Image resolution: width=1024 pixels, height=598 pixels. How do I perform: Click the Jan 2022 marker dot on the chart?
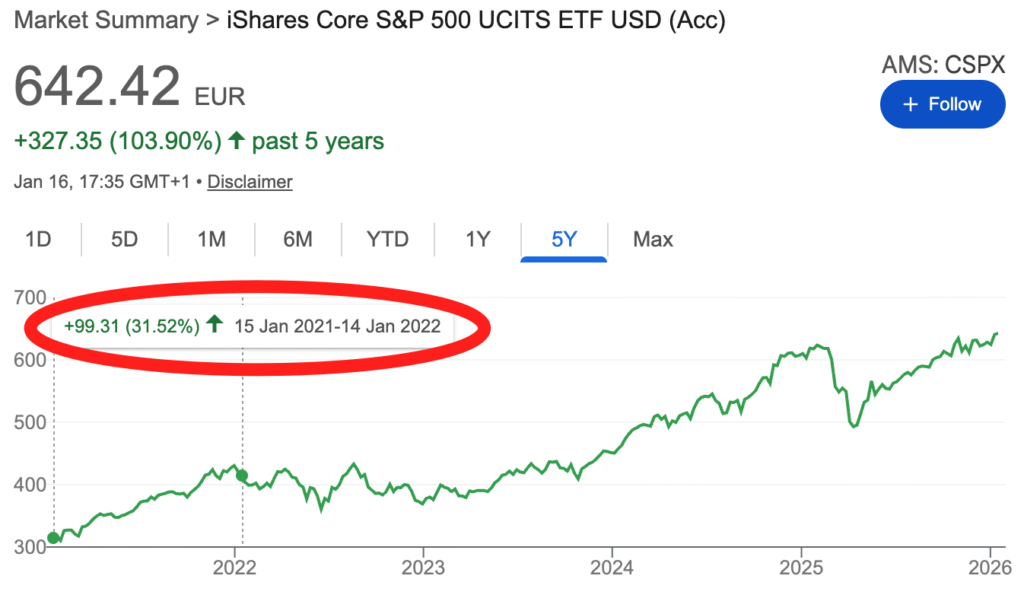242,476
